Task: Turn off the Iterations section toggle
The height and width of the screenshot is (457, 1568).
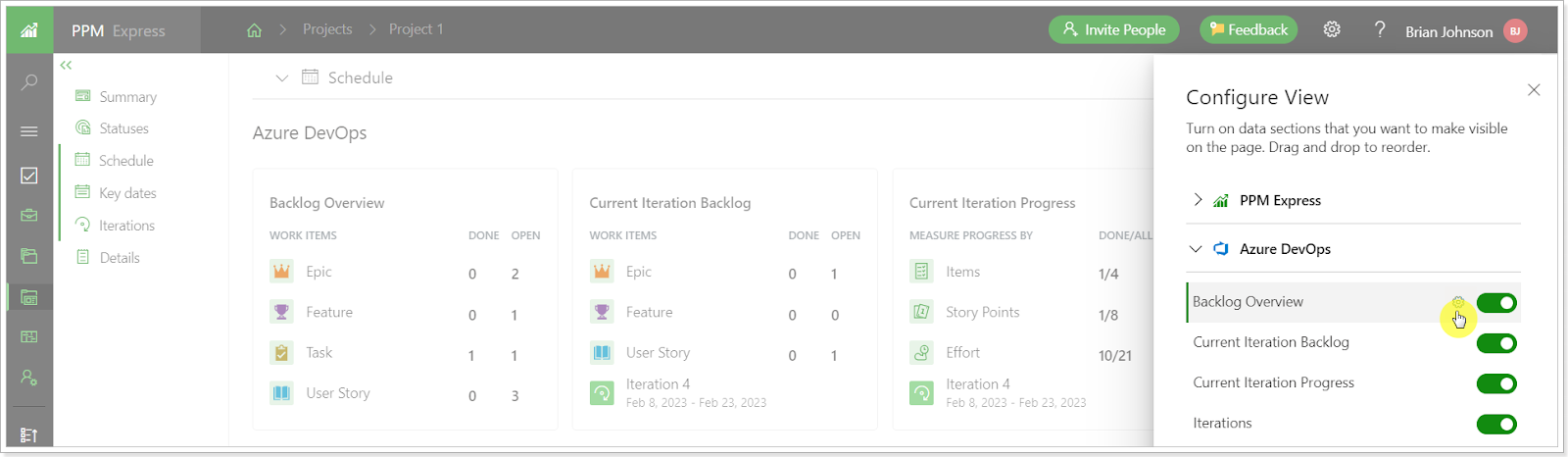Action: pos(1496,424)
